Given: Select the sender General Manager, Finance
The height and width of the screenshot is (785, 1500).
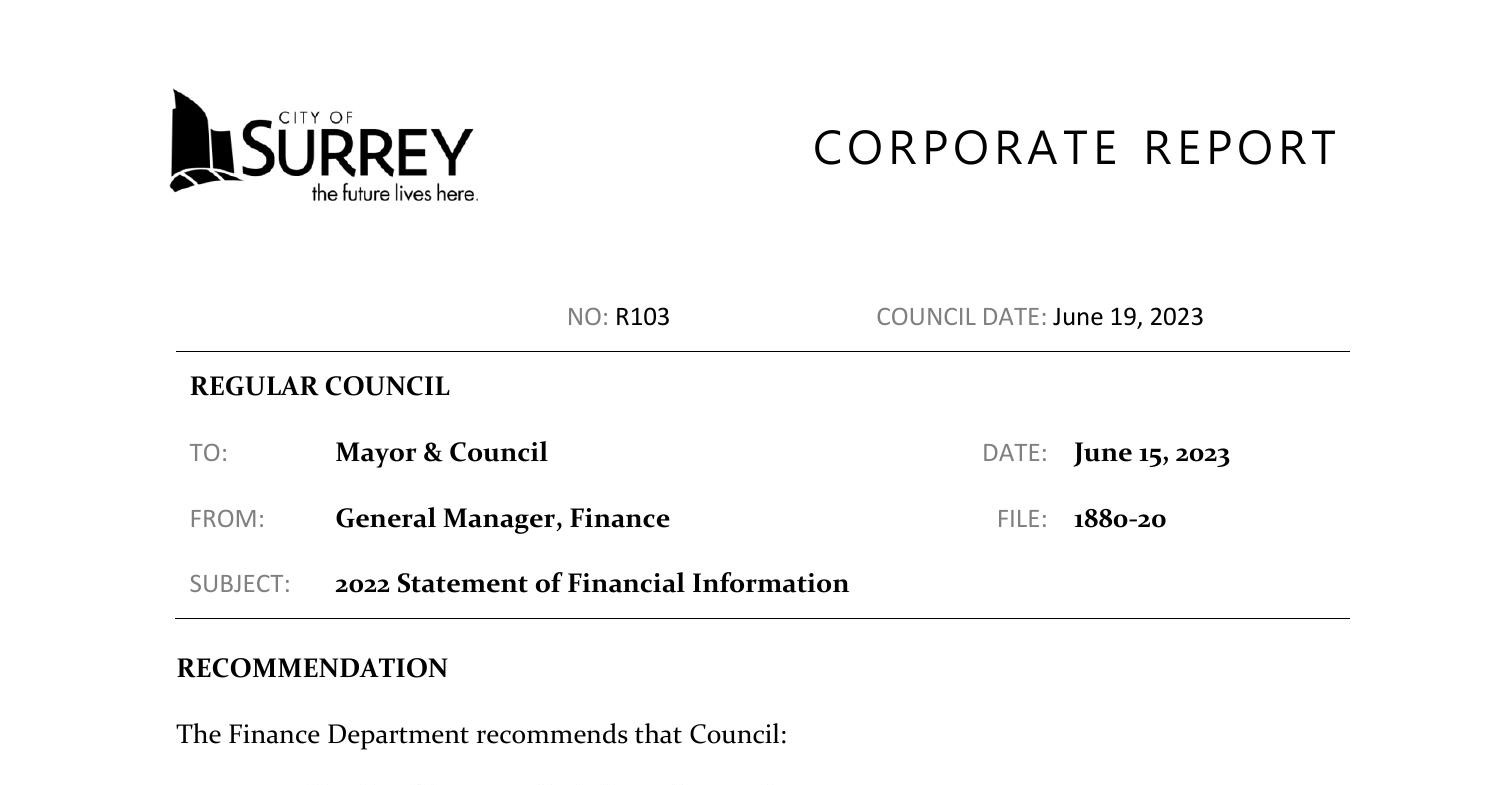Looking at the screenshot, I should pos(502,519).
